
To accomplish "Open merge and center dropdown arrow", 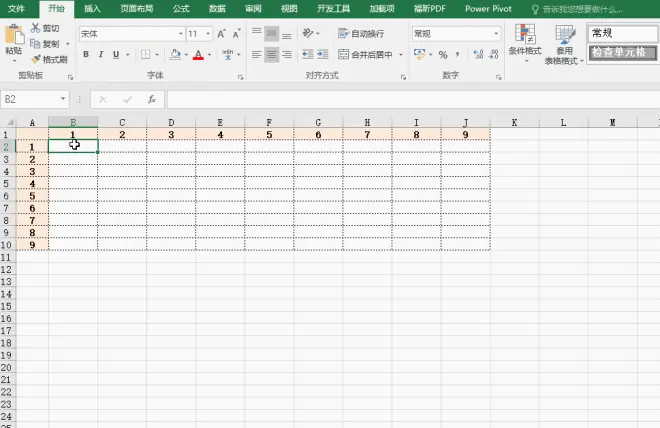I will click(x=401, y=55).
